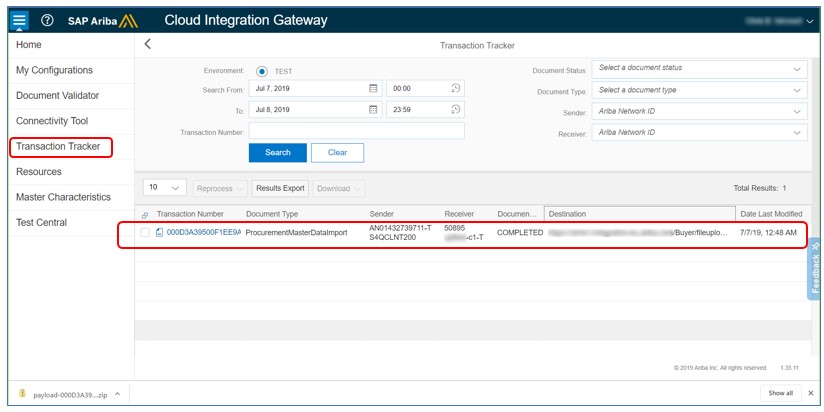Screen dimensions: 824x412
Task: Open the hamburger navigation menu
Action: 19,20
